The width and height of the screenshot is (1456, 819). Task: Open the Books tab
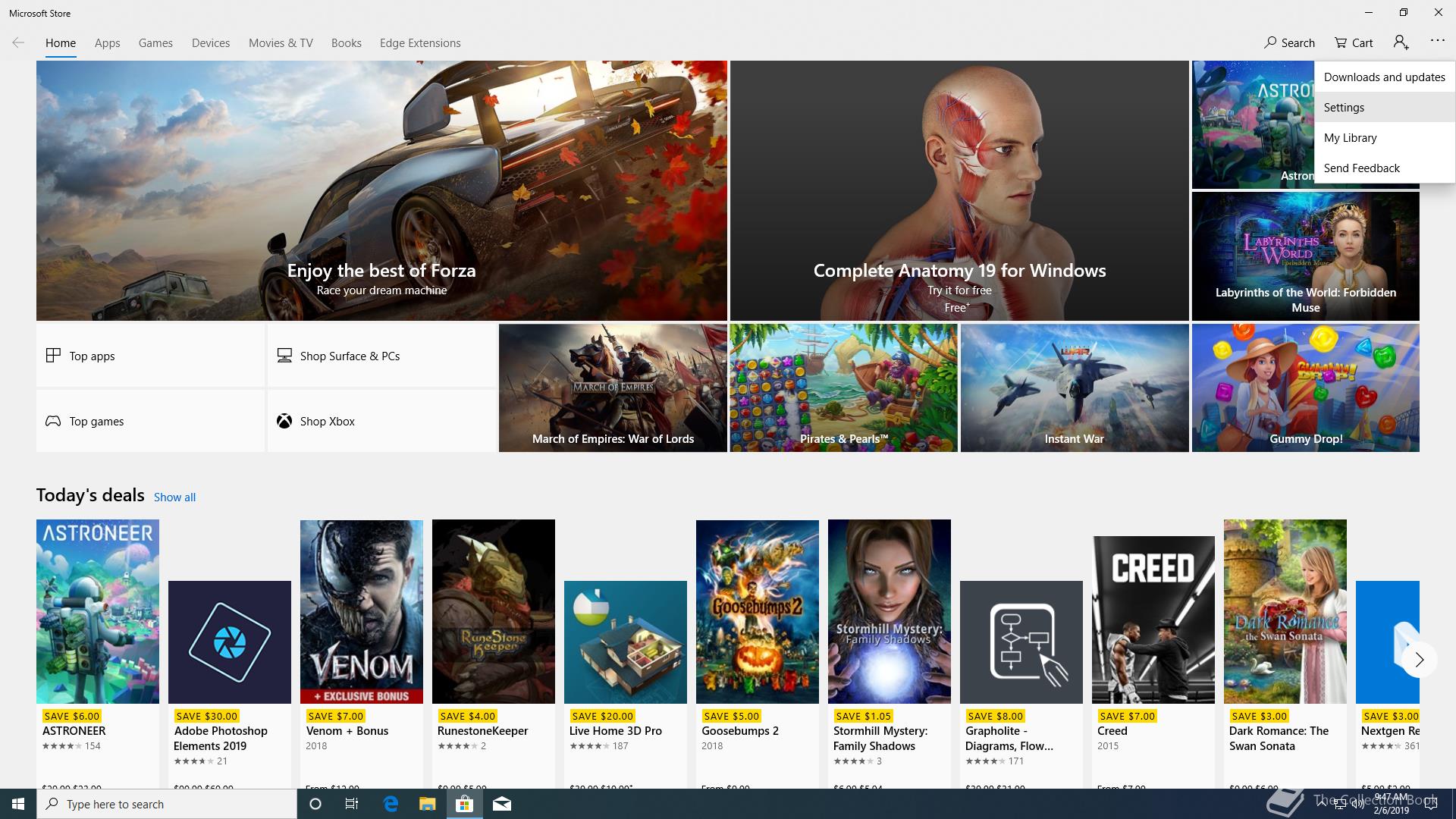pyautogui.click(x=346, y=43)
